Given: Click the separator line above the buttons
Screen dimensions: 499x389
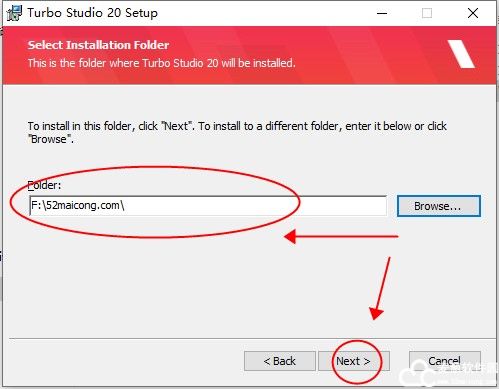Looking at the screenshot, I should point(252,339).
